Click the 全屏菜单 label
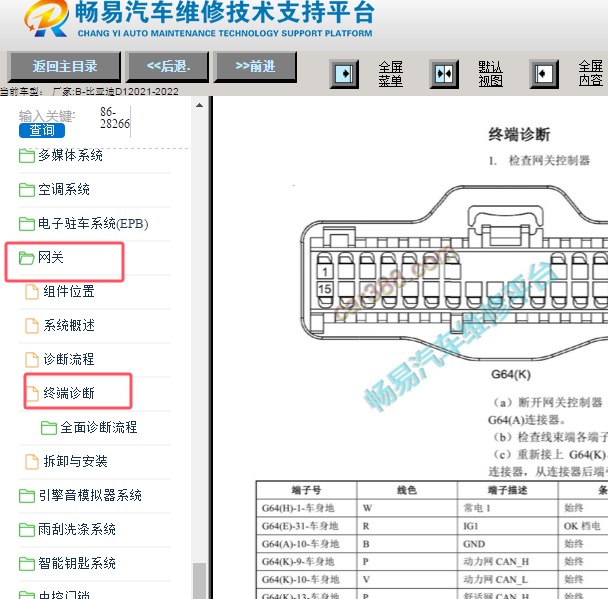The width and height of the screenshot is (608, 599). coord(391,74)
